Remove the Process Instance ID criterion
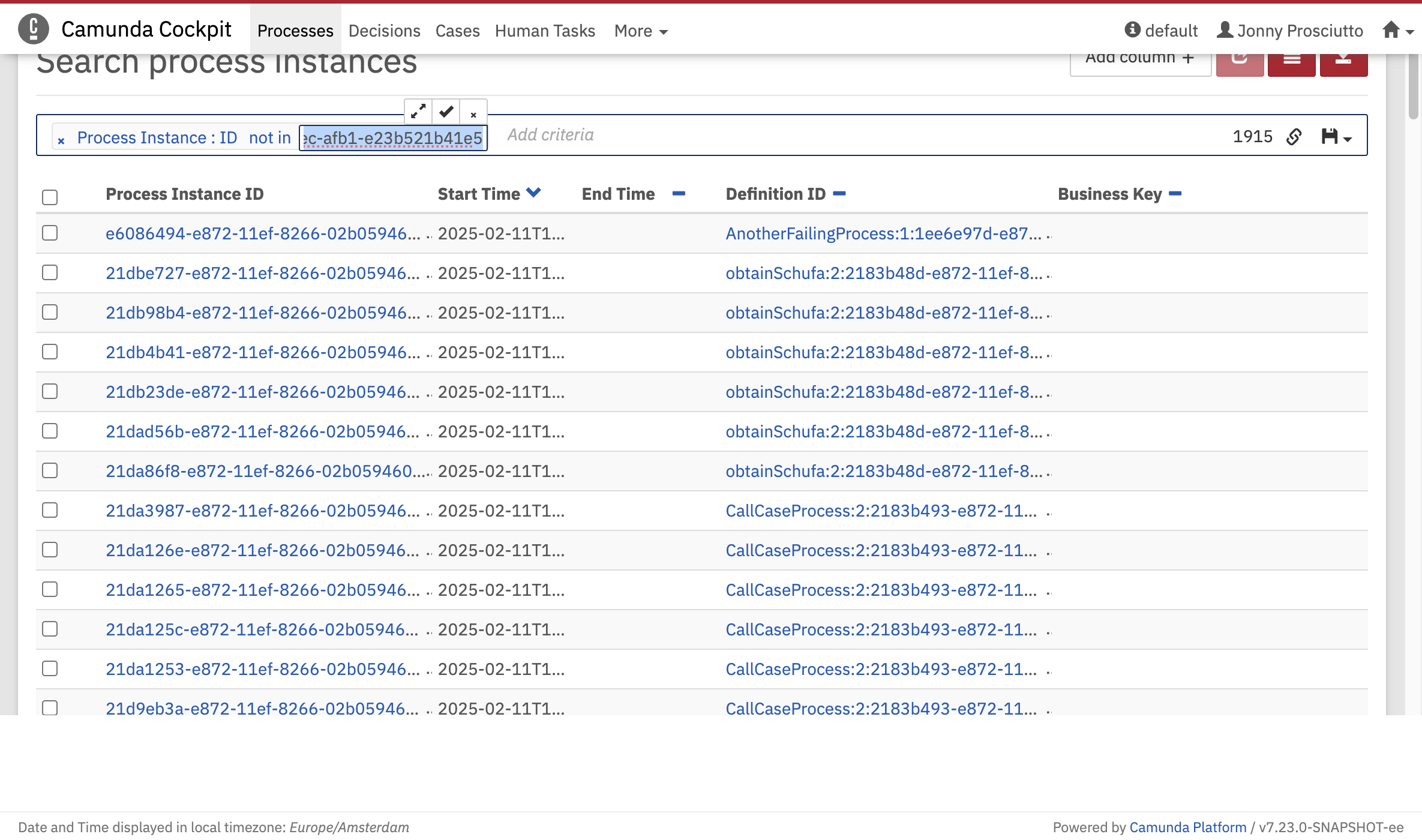 coord(61,140)
